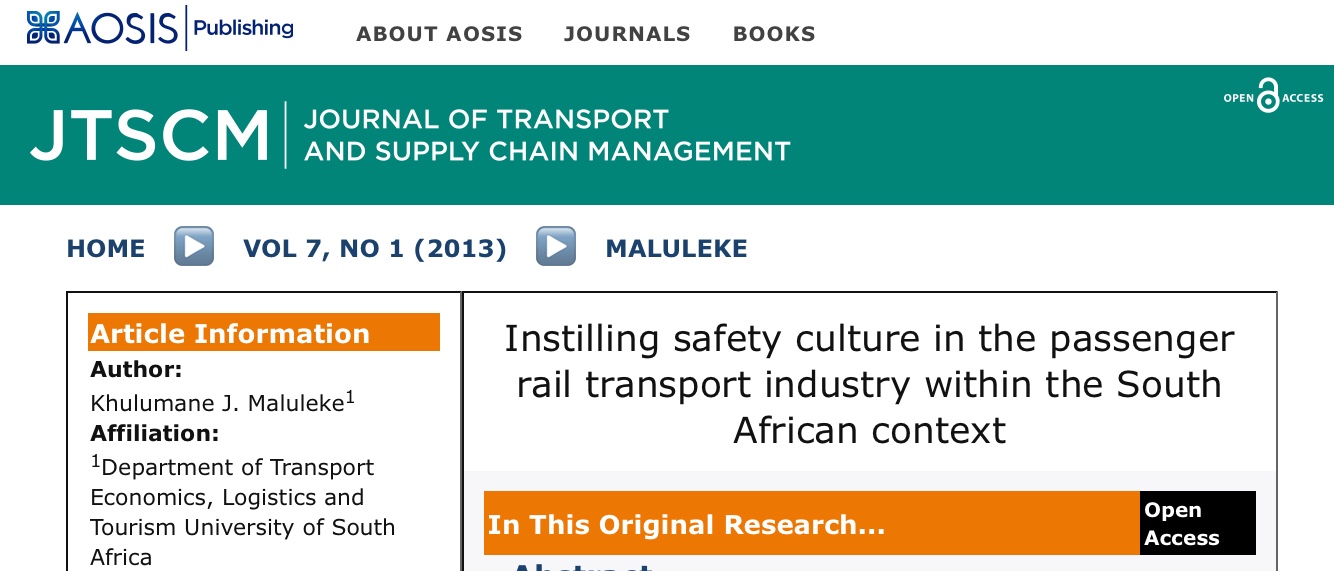Click the partially visible Abstract heading
Screen dimensions: 1334x571
[582, 566]
